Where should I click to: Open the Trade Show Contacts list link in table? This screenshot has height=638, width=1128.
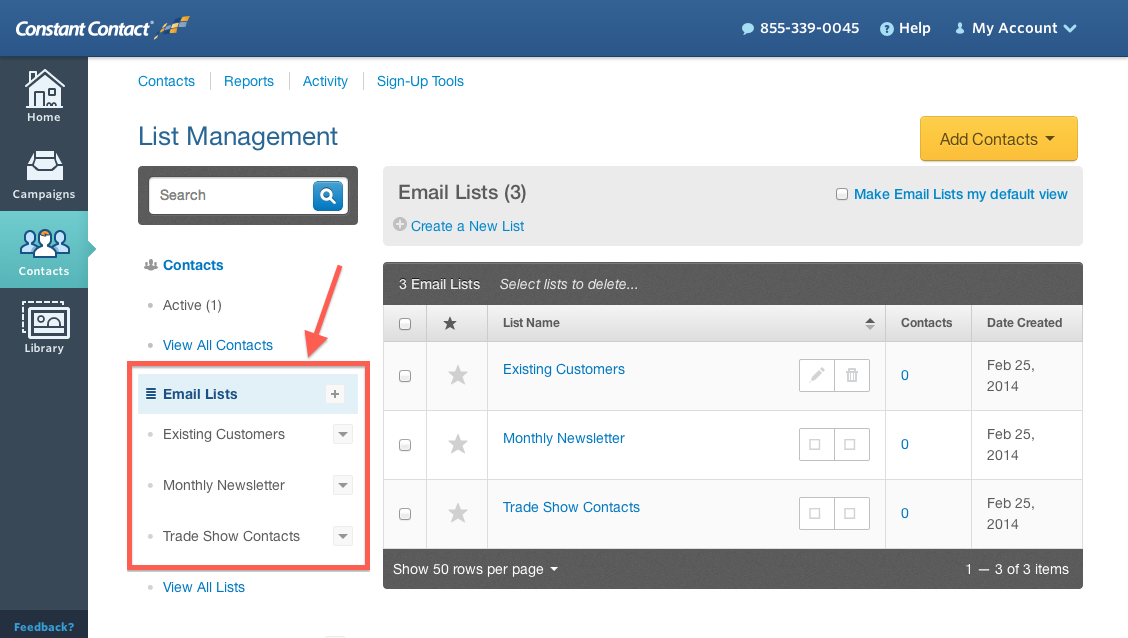click(571, 507)
